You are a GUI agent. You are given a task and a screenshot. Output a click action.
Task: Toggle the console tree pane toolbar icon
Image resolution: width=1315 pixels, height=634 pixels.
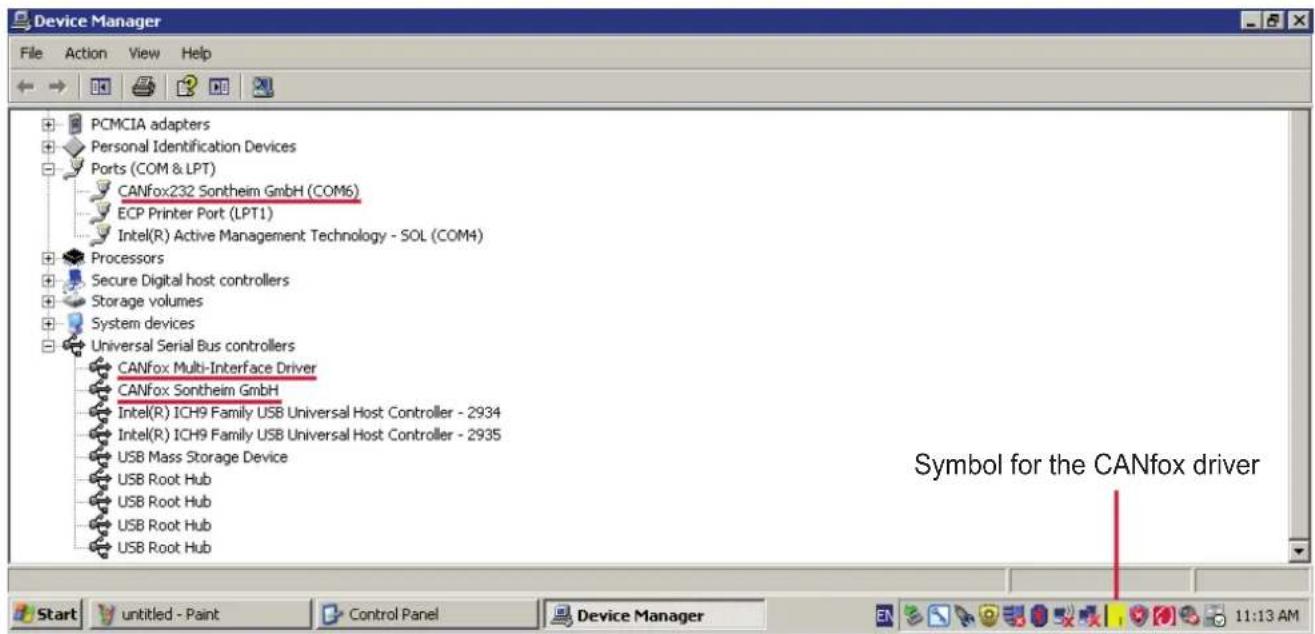point(99,88)
